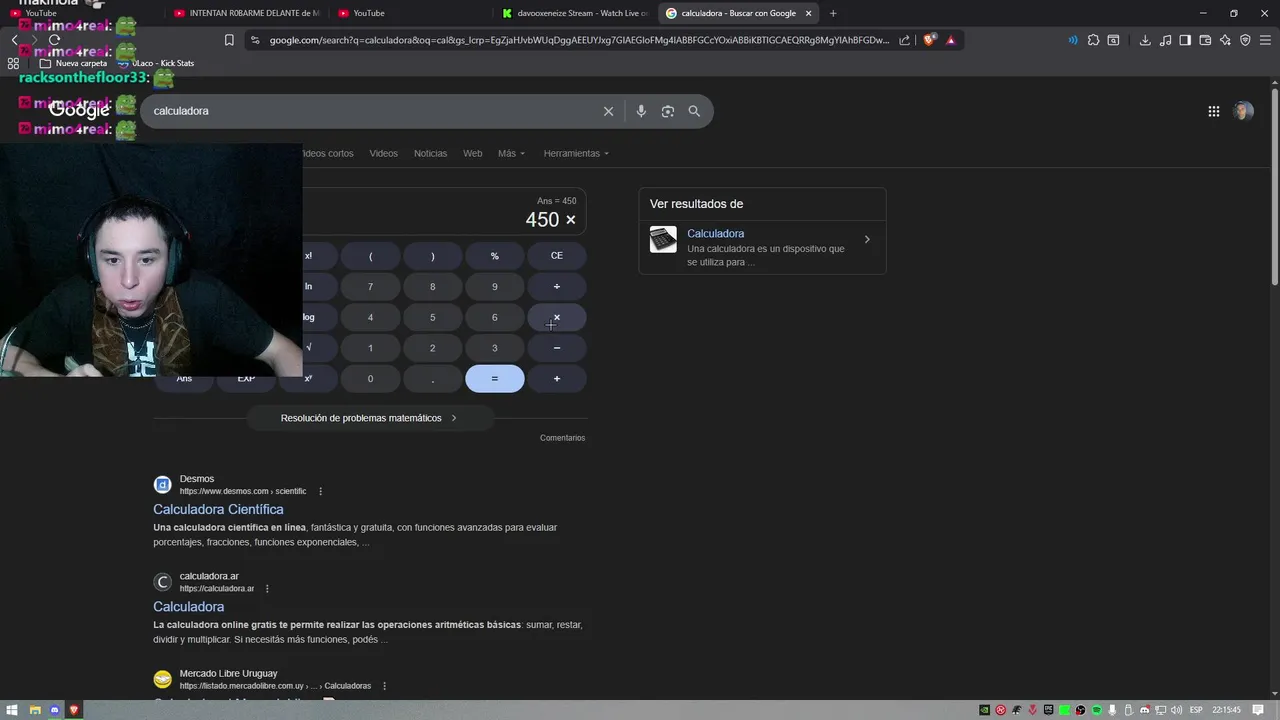The image size is (1280, 720).
Task: Open the Brave VPN shield icon
Action: pyautogui.click(x=1245, y=40)
